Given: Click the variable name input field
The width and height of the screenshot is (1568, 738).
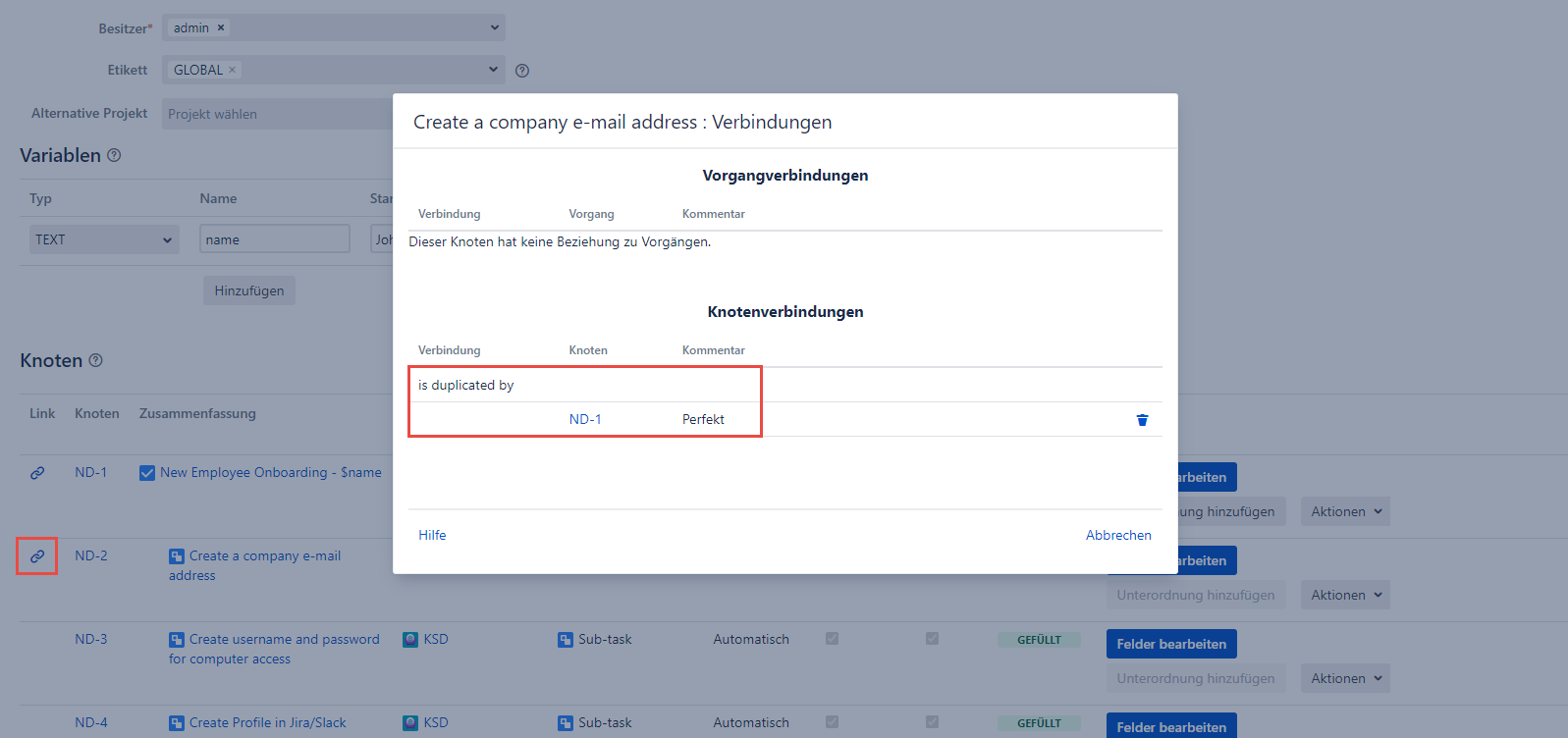Looking at the screenshot, I should tap(275, 239).
